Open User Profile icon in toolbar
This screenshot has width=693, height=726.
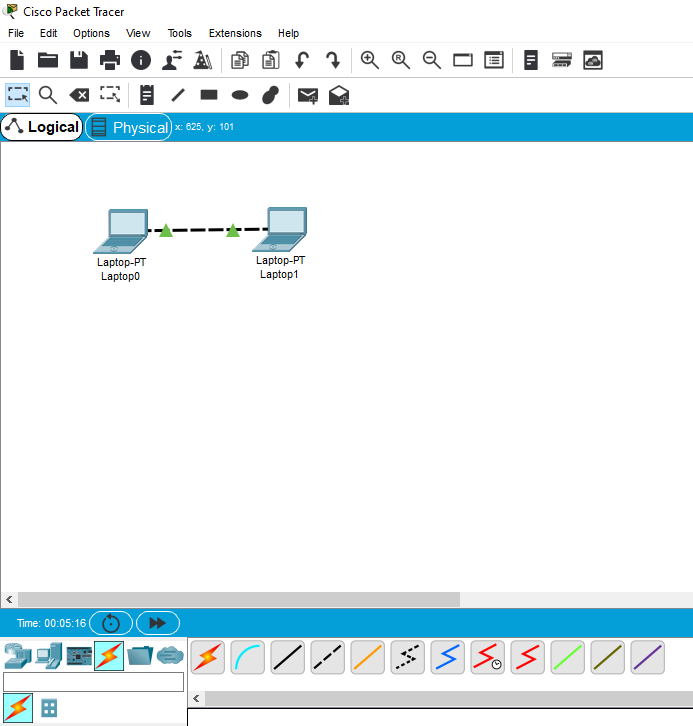[172, 60]
